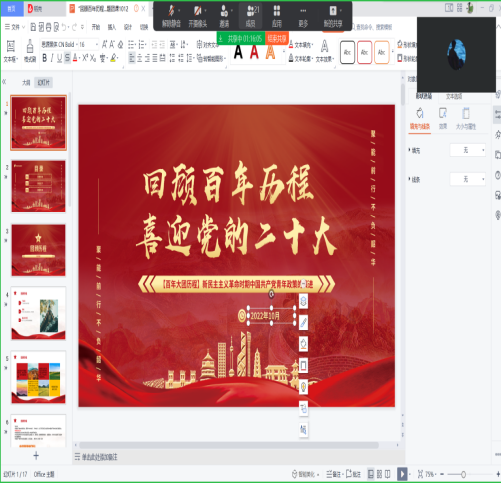501x483 pixels.
Task: Toggle Italic formatting
Action: [52, 58]
